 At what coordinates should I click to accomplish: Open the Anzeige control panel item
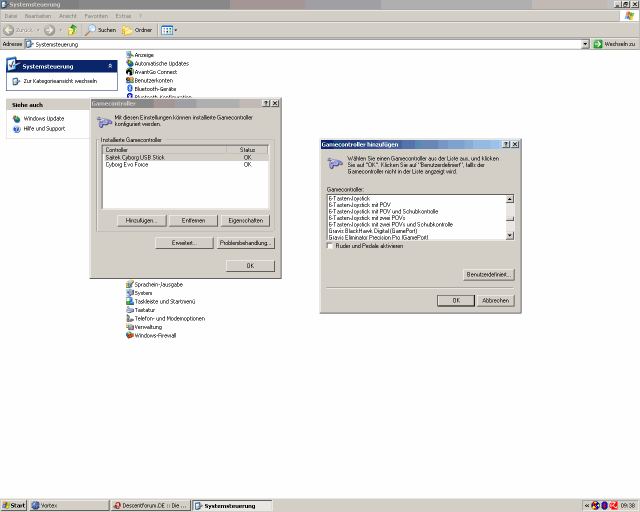point(140,55)
